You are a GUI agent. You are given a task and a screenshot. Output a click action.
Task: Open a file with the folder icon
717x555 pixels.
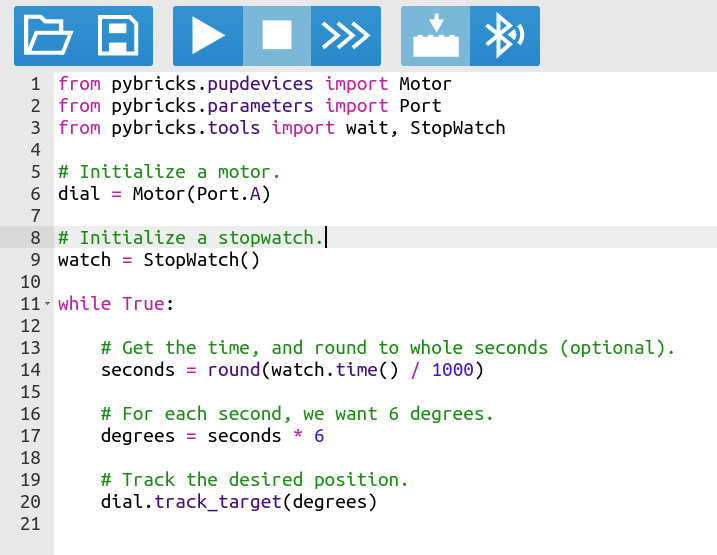pos(48,36)
